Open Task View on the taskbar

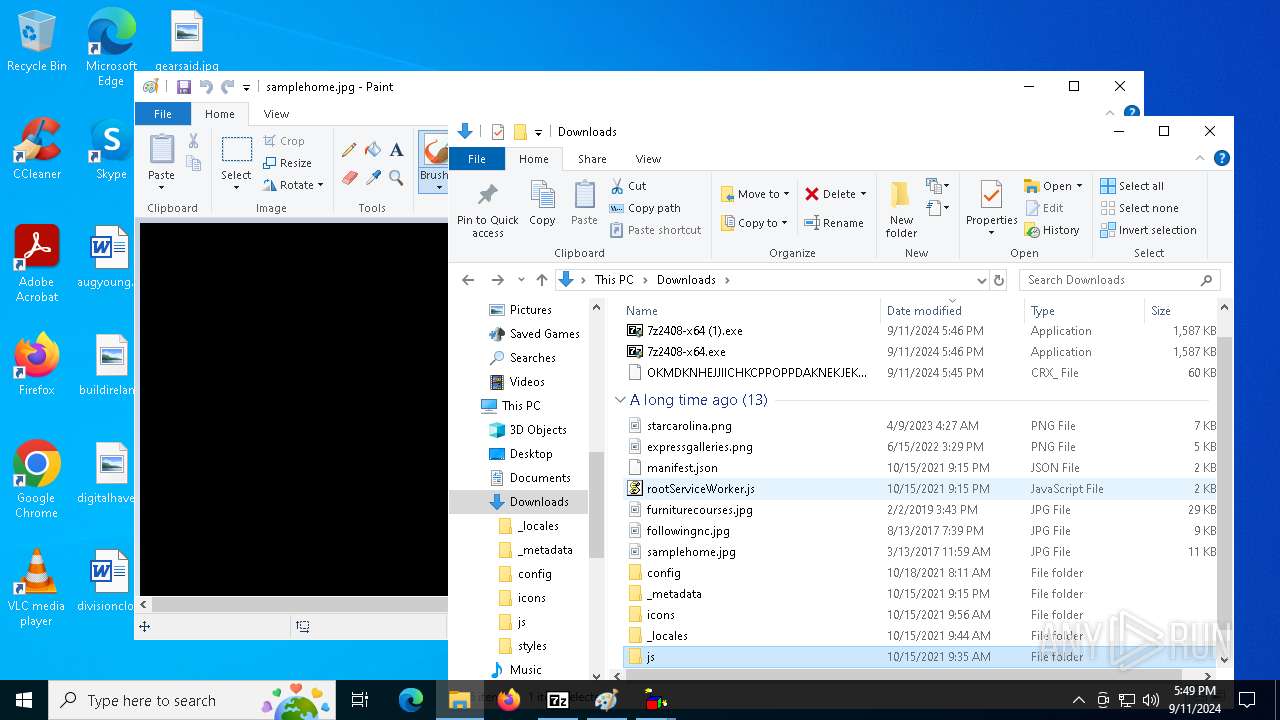coord(360,700)
